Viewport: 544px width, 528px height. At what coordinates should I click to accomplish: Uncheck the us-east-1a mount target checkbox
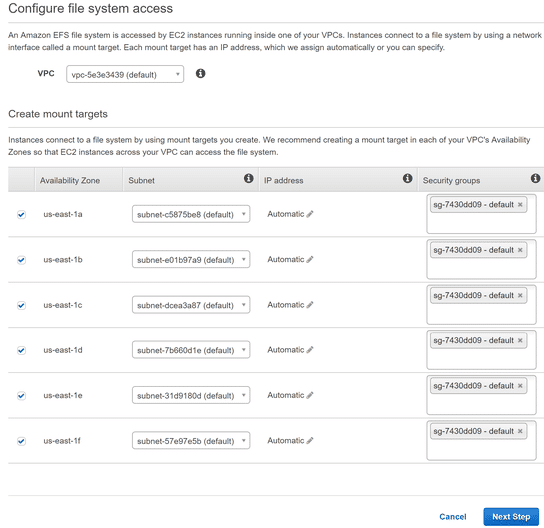coord(22,214)
